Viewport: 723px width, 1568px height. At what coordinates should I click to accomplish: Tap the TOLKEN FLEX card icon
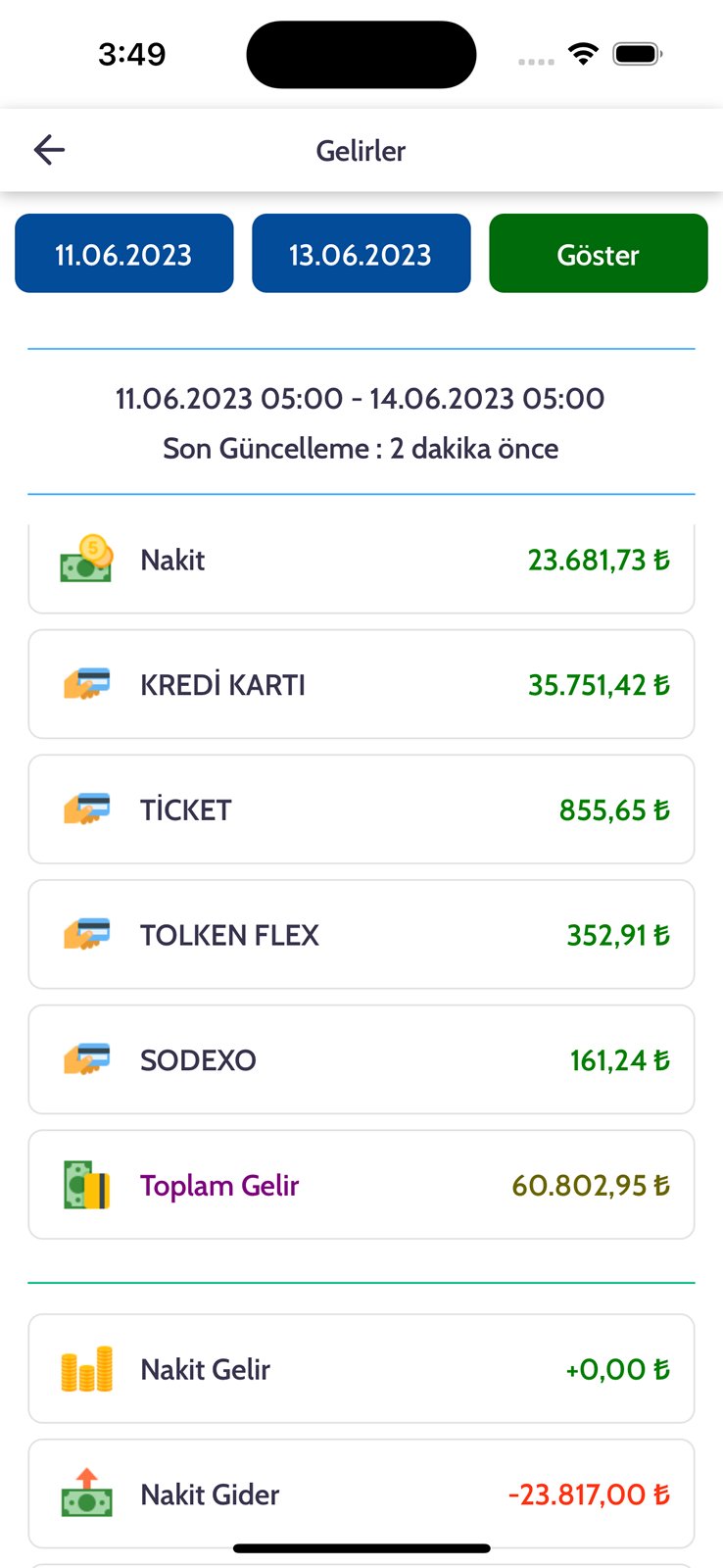pyautogui.click(x=86, y=934)
